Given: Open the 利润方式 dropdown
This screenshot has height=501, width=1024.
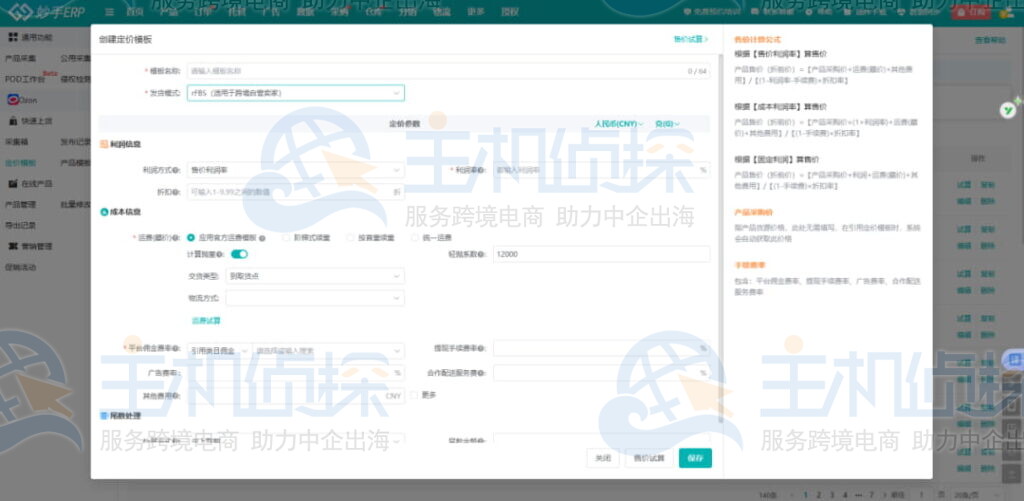Looking at the screenshot, I should (x=296, y=170).
